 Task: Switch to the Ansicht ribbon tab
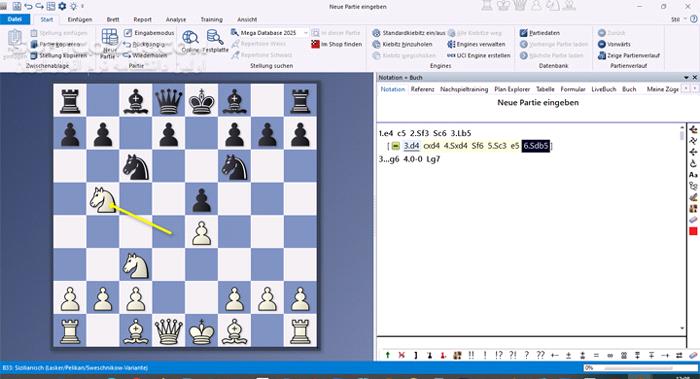click(x=247, y=19)
